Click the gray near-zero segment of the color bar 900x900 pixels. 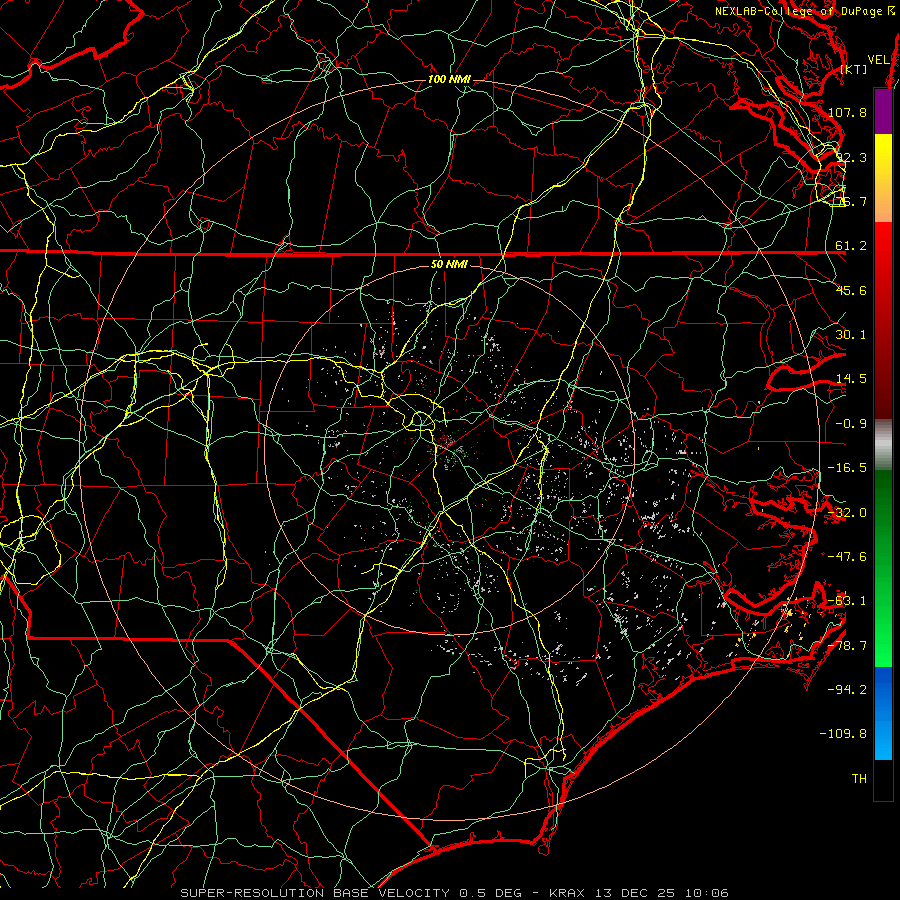pyautogui.click(x=883, y=445)
